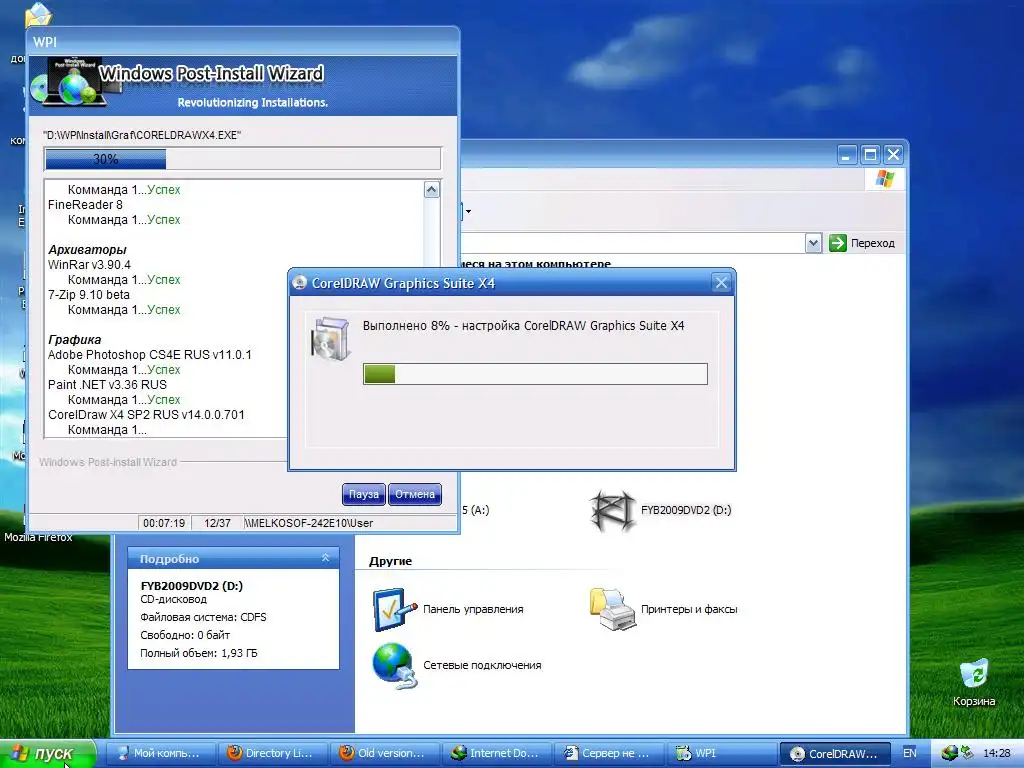Image resolution: width=1024 pixels, height=768 pixels.
Task: Open the Explorer address bar dropdown
Action: point(813,243)
